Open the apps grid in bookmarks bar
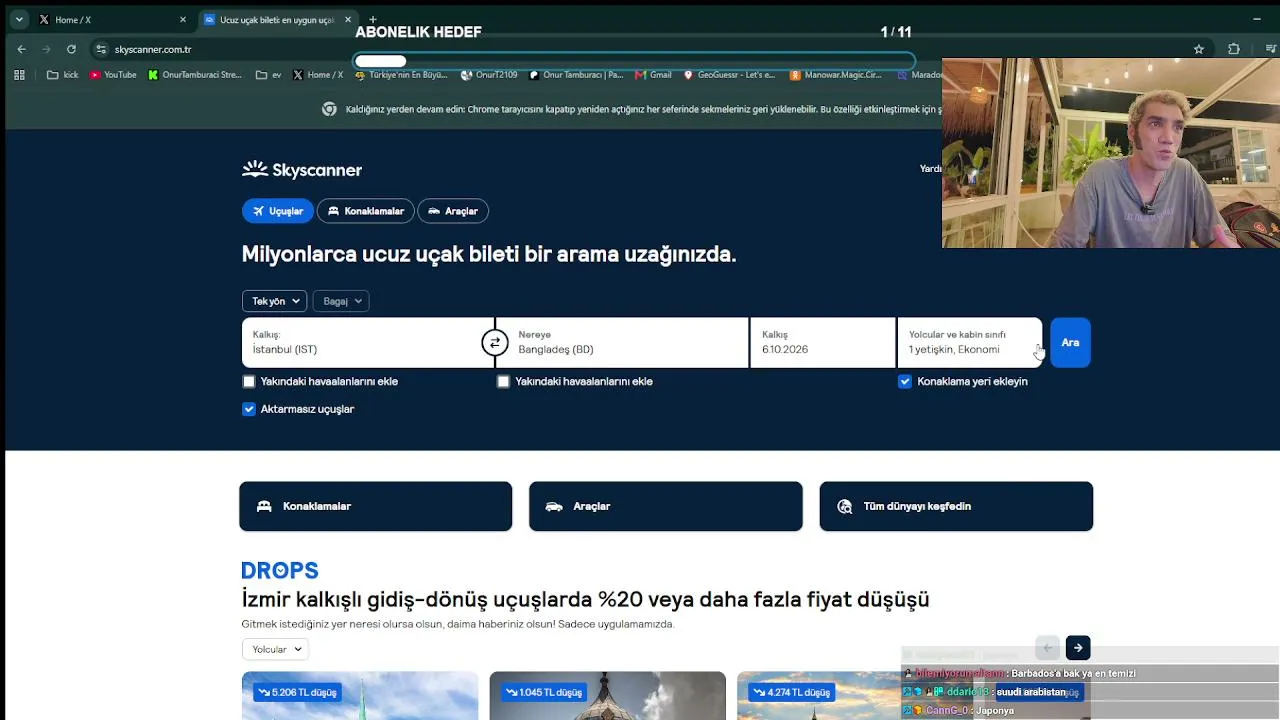The width and height of the screenshot is (1280, 720). pyautogui.click(x=19, y=75)
